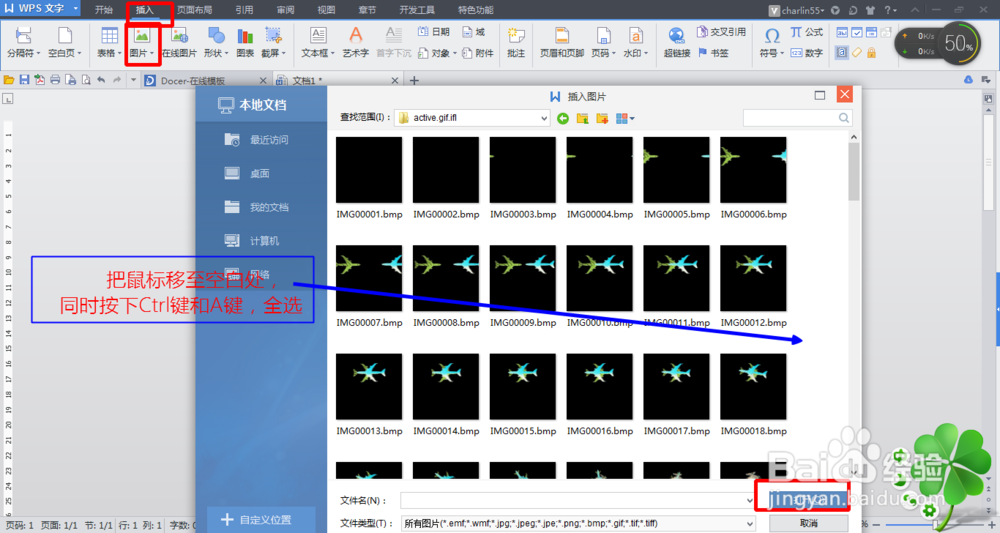Select the IMG00015.bmp thumbnail

pos(522,387)
